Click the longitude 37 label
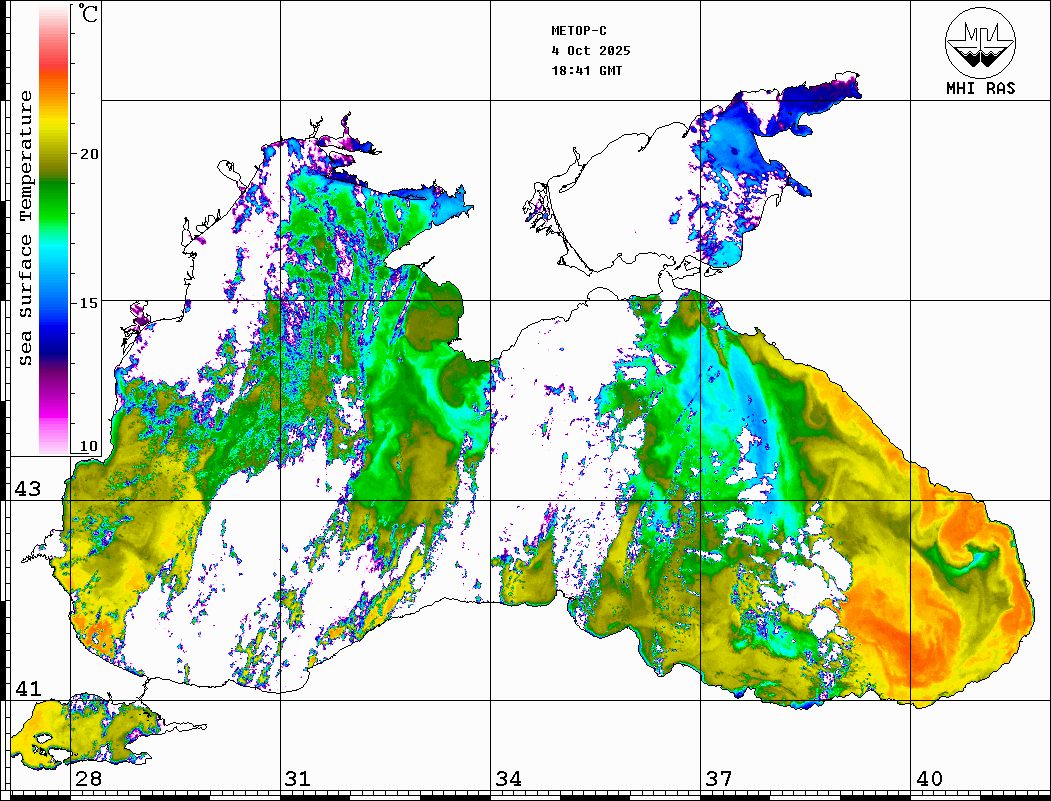 coord(717,779)
